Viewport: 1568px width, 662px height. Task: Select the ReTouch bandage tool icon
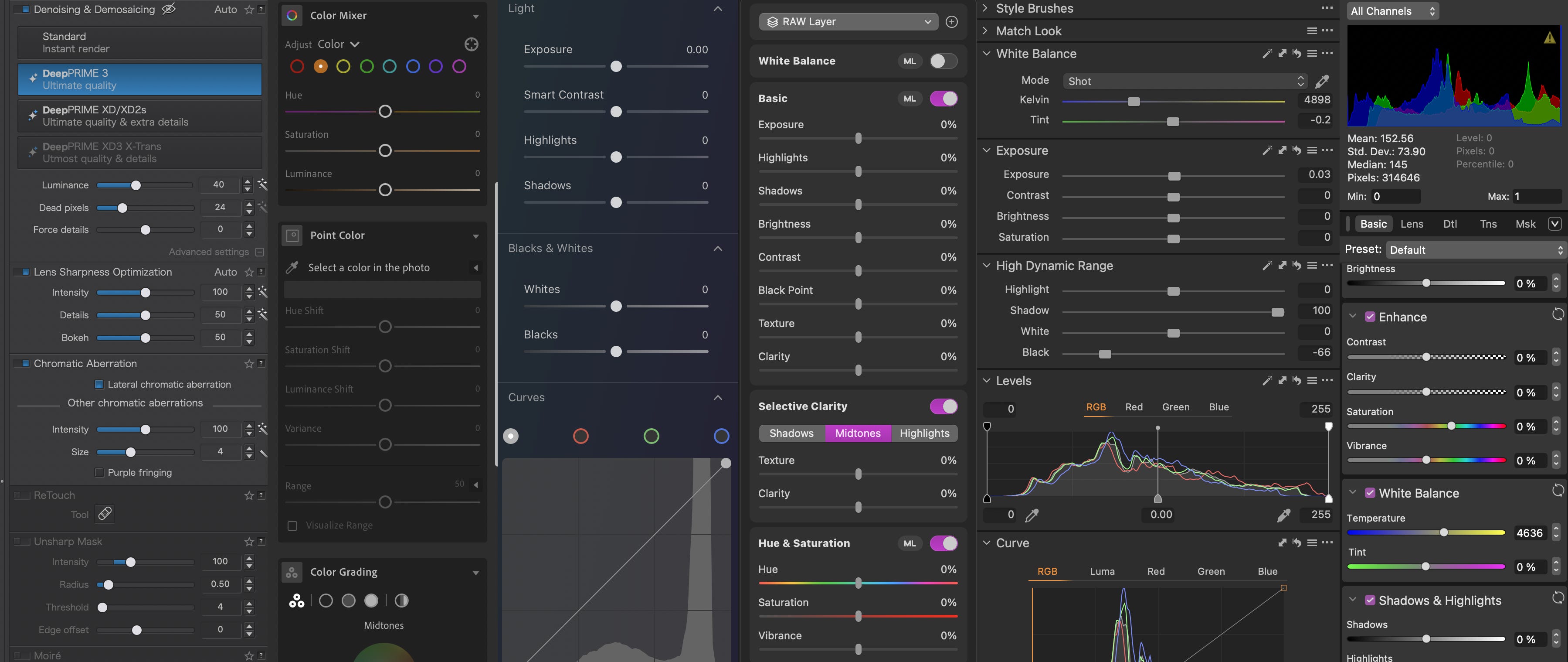[105, 514]
